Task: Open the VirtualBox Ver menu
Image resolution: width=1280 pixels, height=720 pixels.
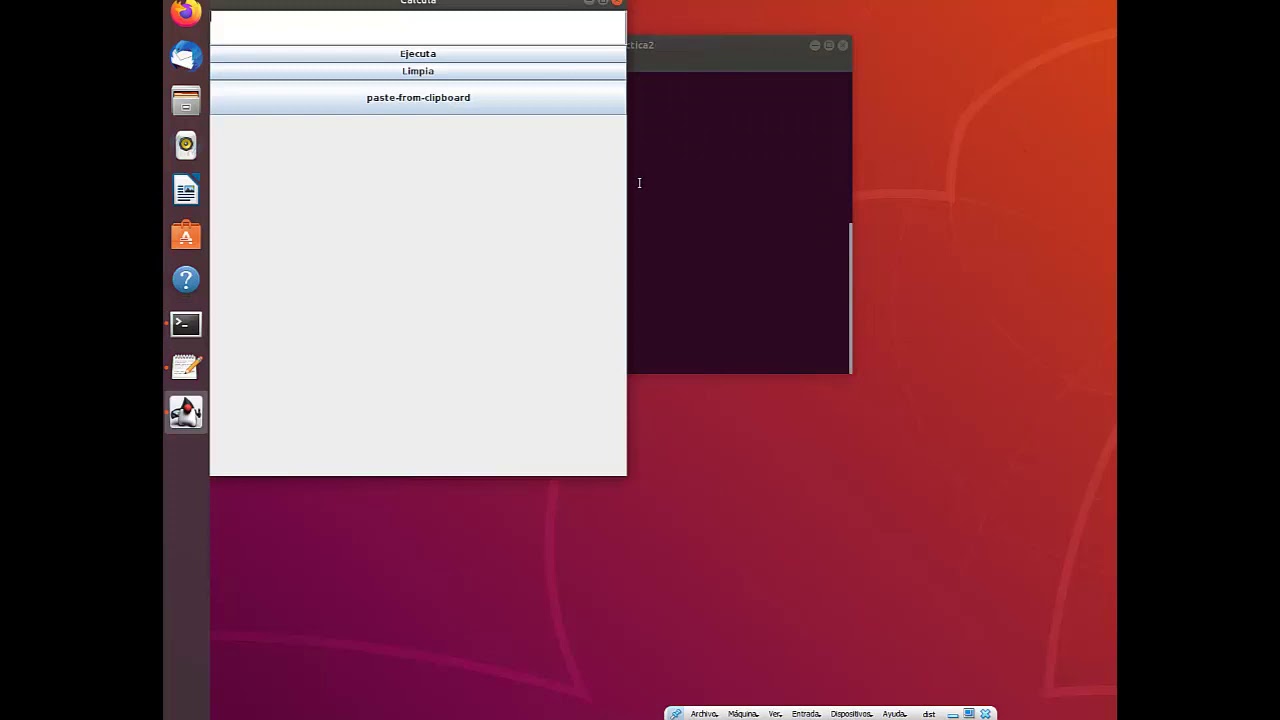Action: click(775, 714)
